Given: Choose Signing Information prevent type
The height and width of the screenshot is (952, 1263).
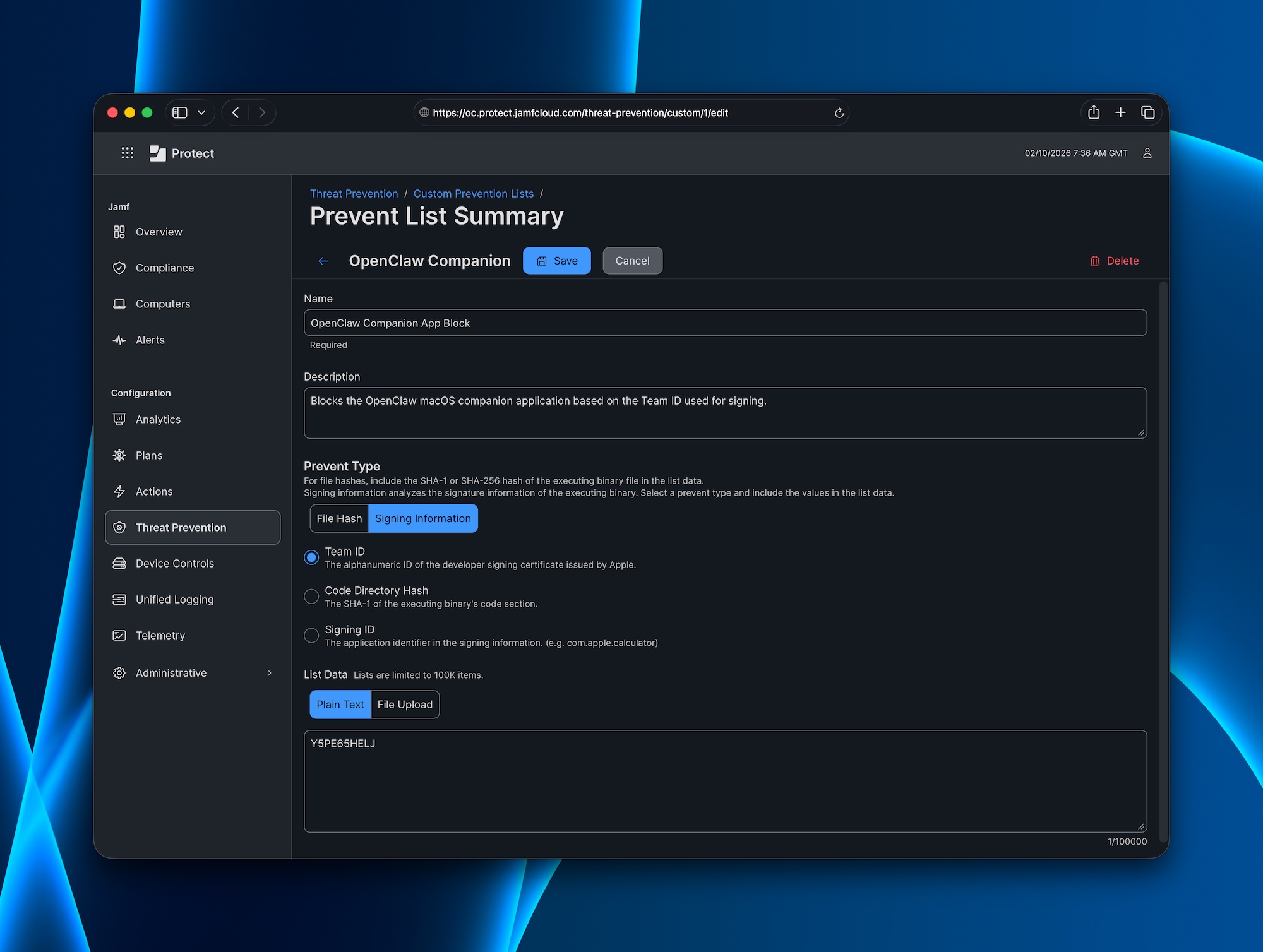Looking at the screenshot, I should pyautogui.click(x=423, y=518).
